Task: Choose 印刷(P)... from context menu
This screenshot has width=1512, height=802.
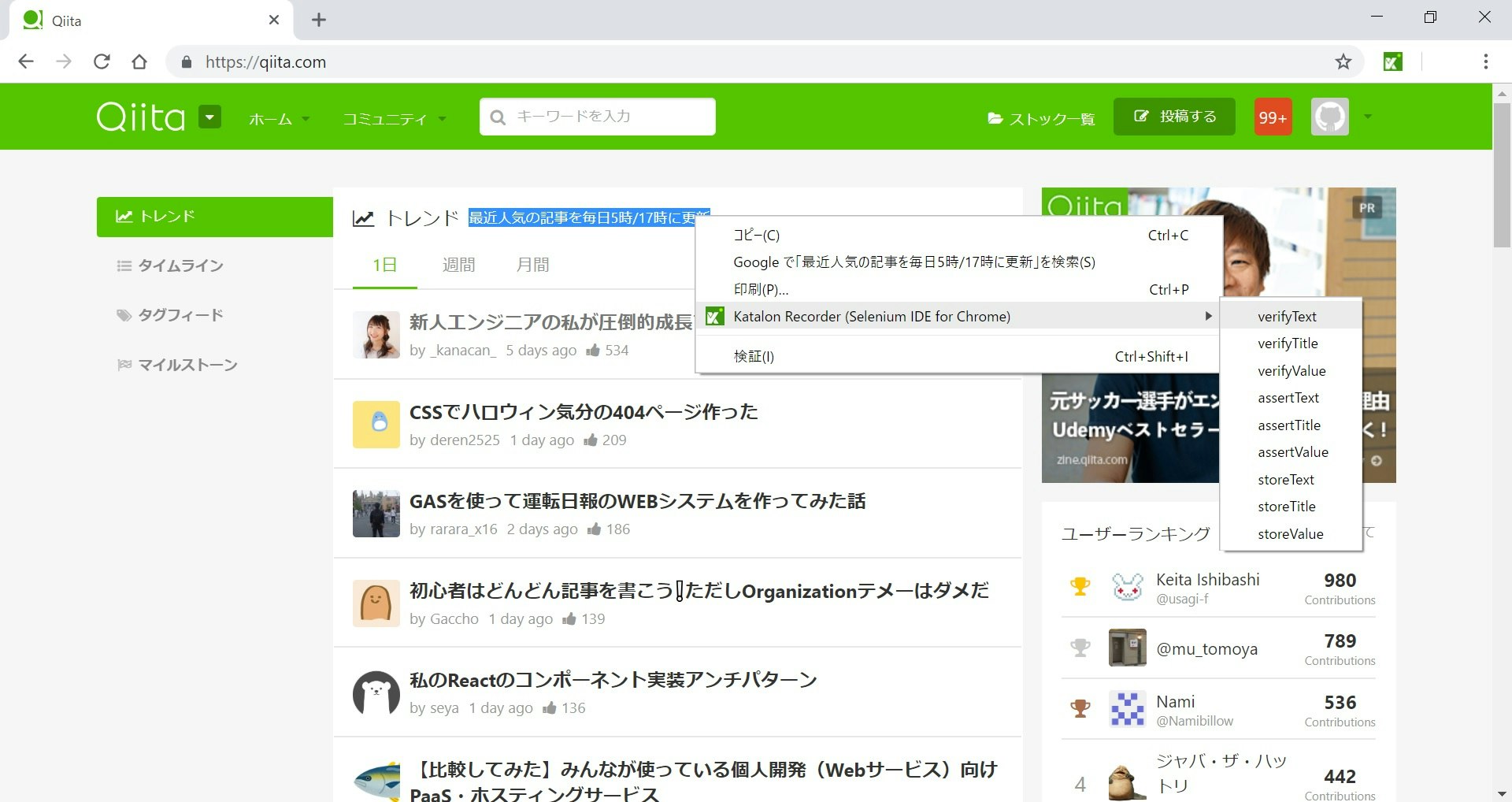Action: (958, 289)
